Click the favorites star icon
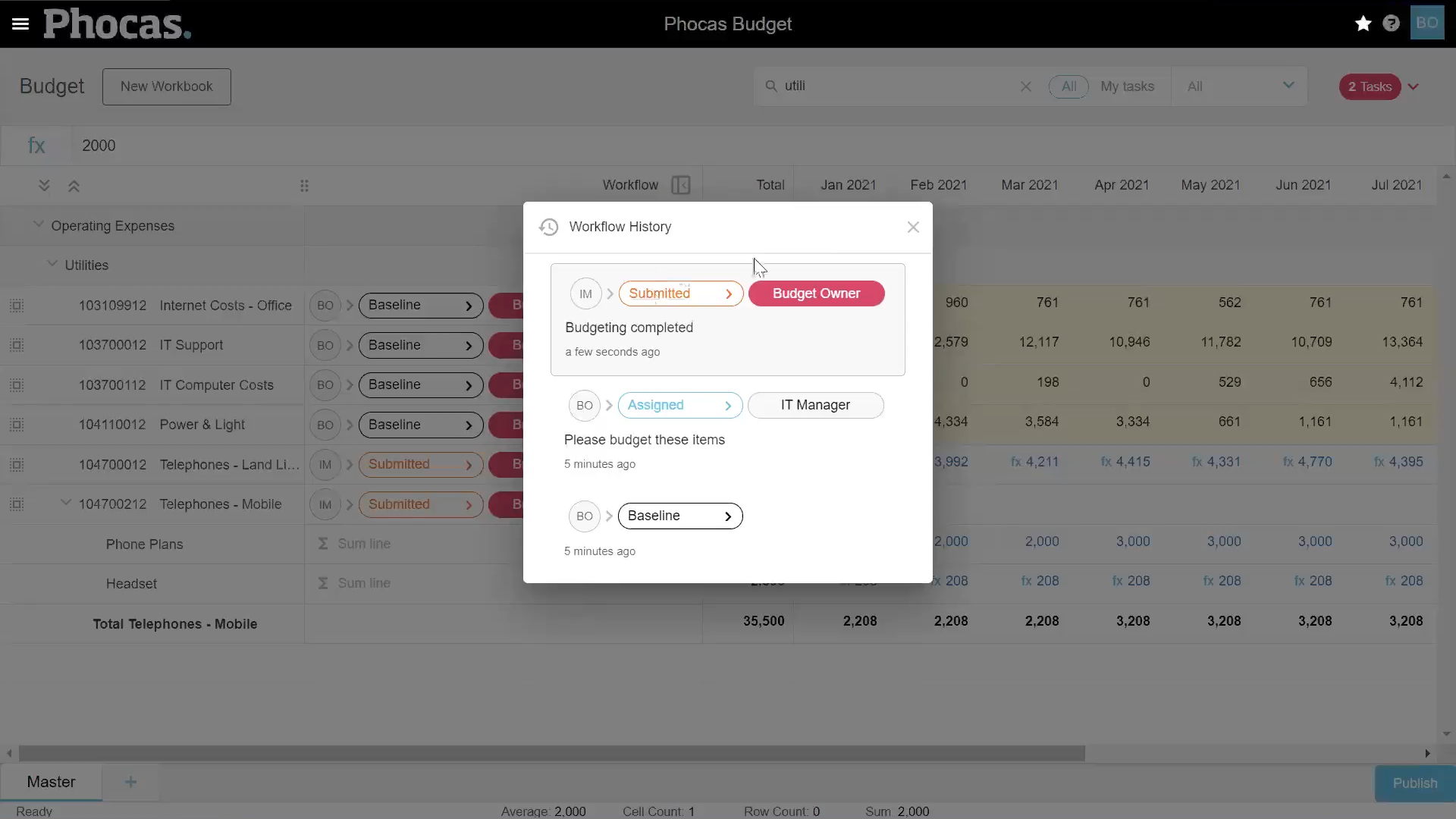The height and width of the screenshot is (819, 1456). click(x=1363, y=24)
